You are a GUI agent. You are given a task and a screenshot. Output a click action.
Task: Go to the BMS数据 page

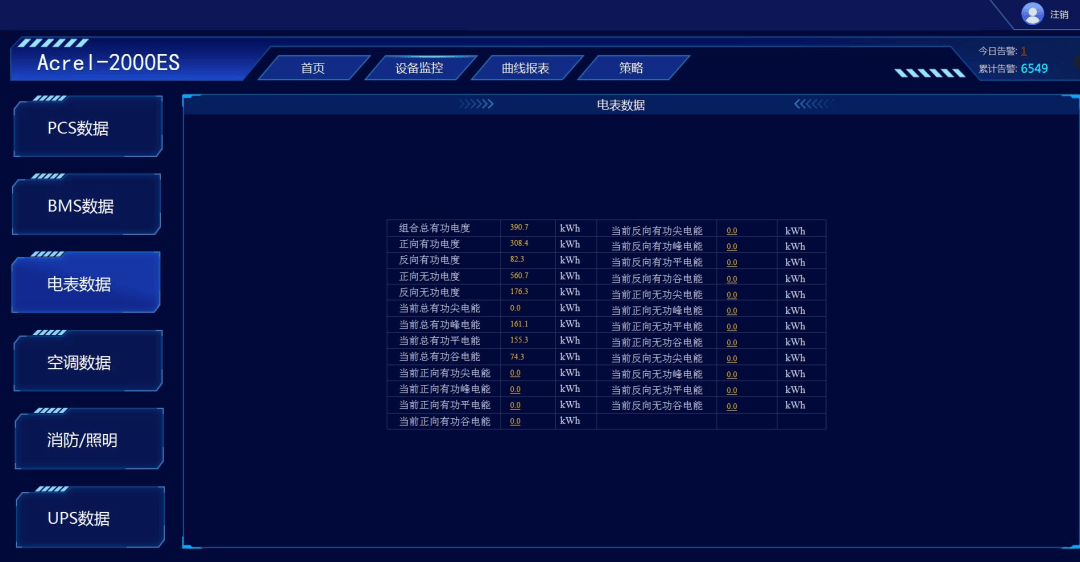[x=87, y=206]
